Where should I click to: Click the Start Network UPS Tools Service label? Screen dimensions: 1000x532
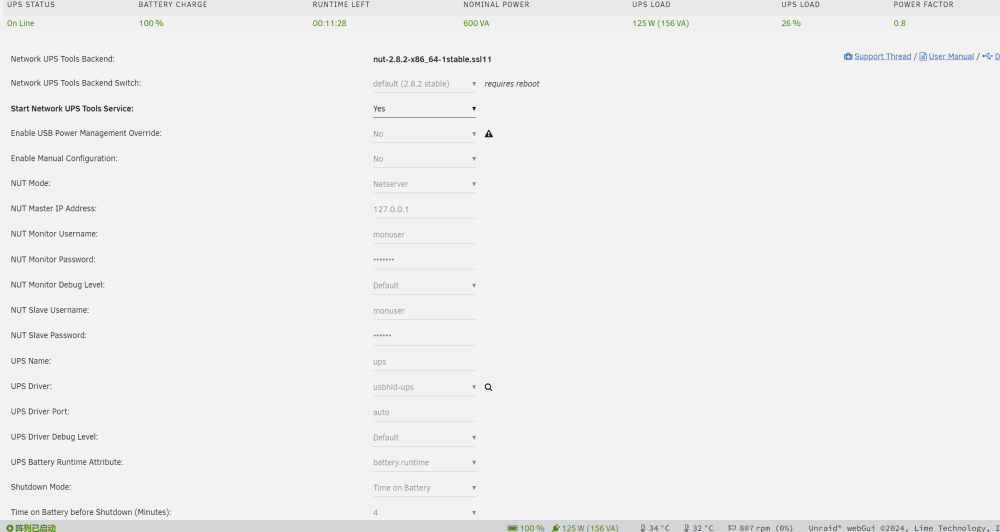coord(72,109)
